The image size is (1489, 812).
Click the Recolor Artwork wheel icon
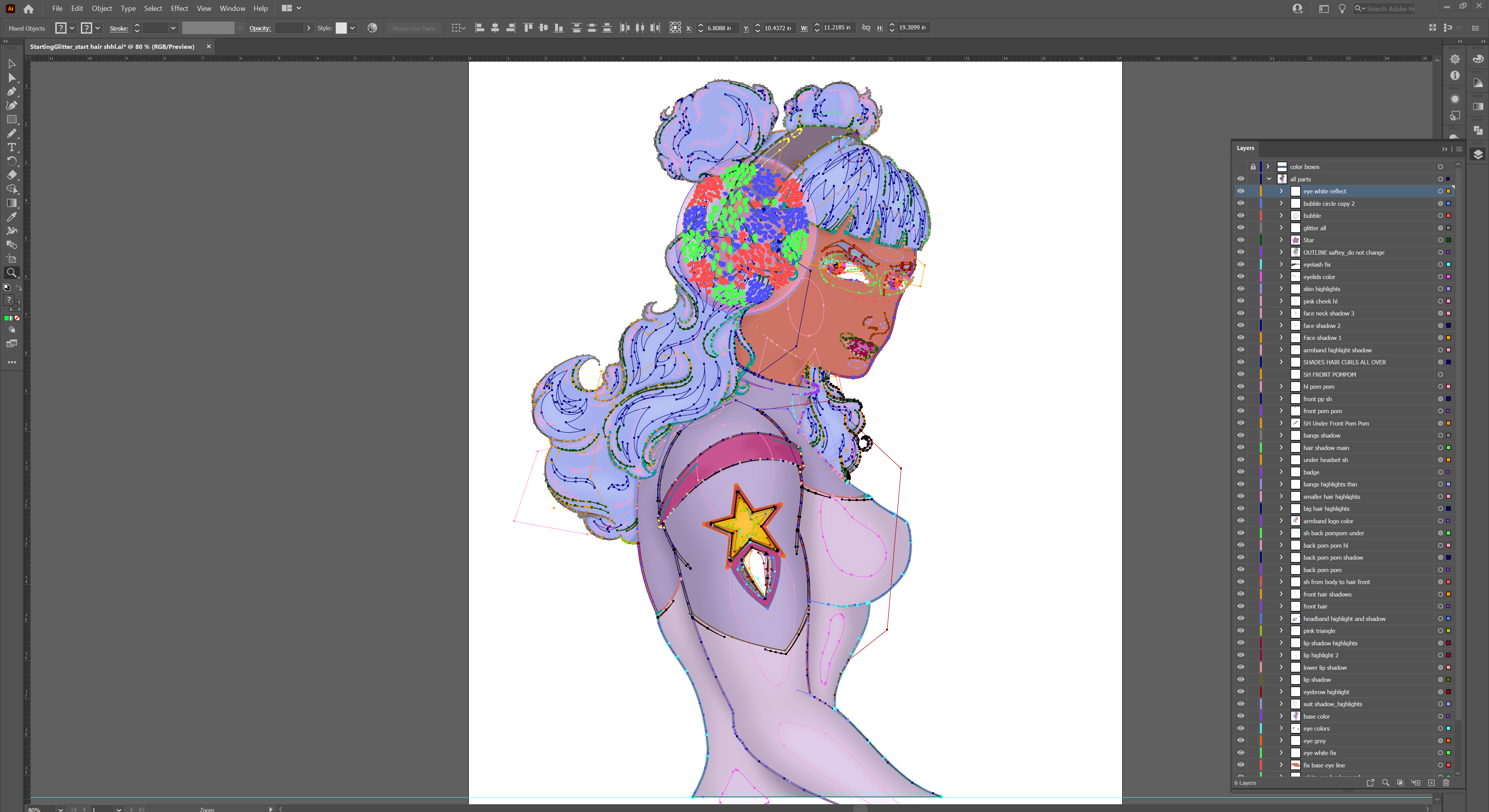pyautogui.click(x=372, y=28)
